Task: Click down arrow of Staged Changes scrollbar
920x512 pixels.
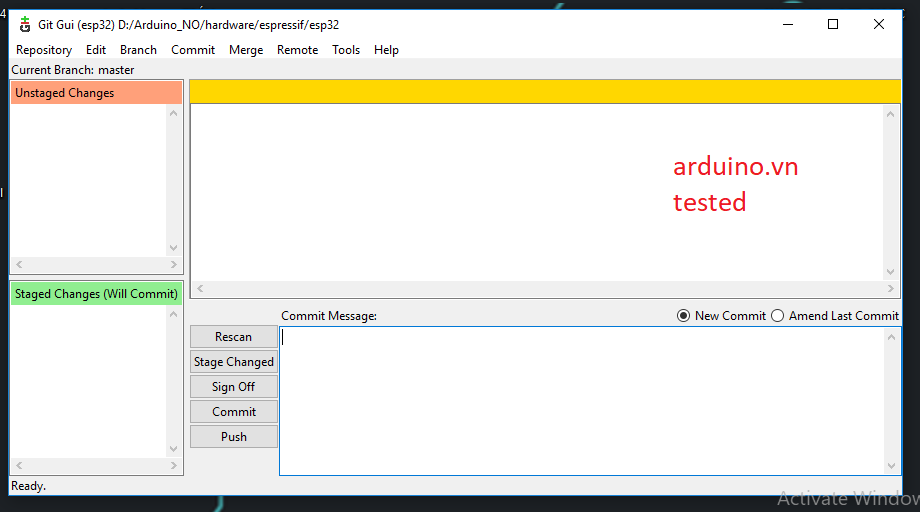Action: (173, 449)
